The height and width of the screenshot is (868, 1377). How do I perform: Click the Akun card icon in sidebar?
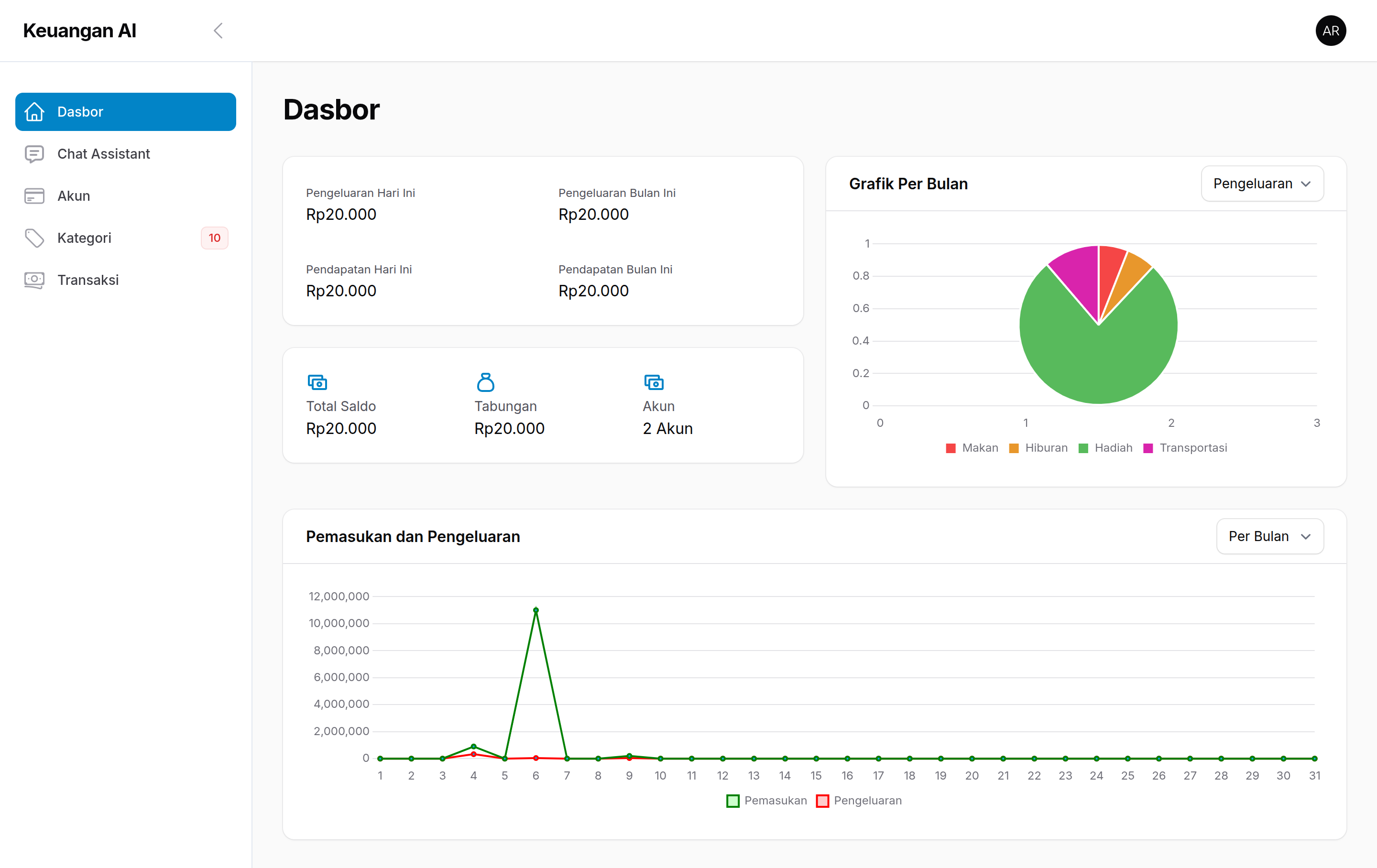[34, 196]
